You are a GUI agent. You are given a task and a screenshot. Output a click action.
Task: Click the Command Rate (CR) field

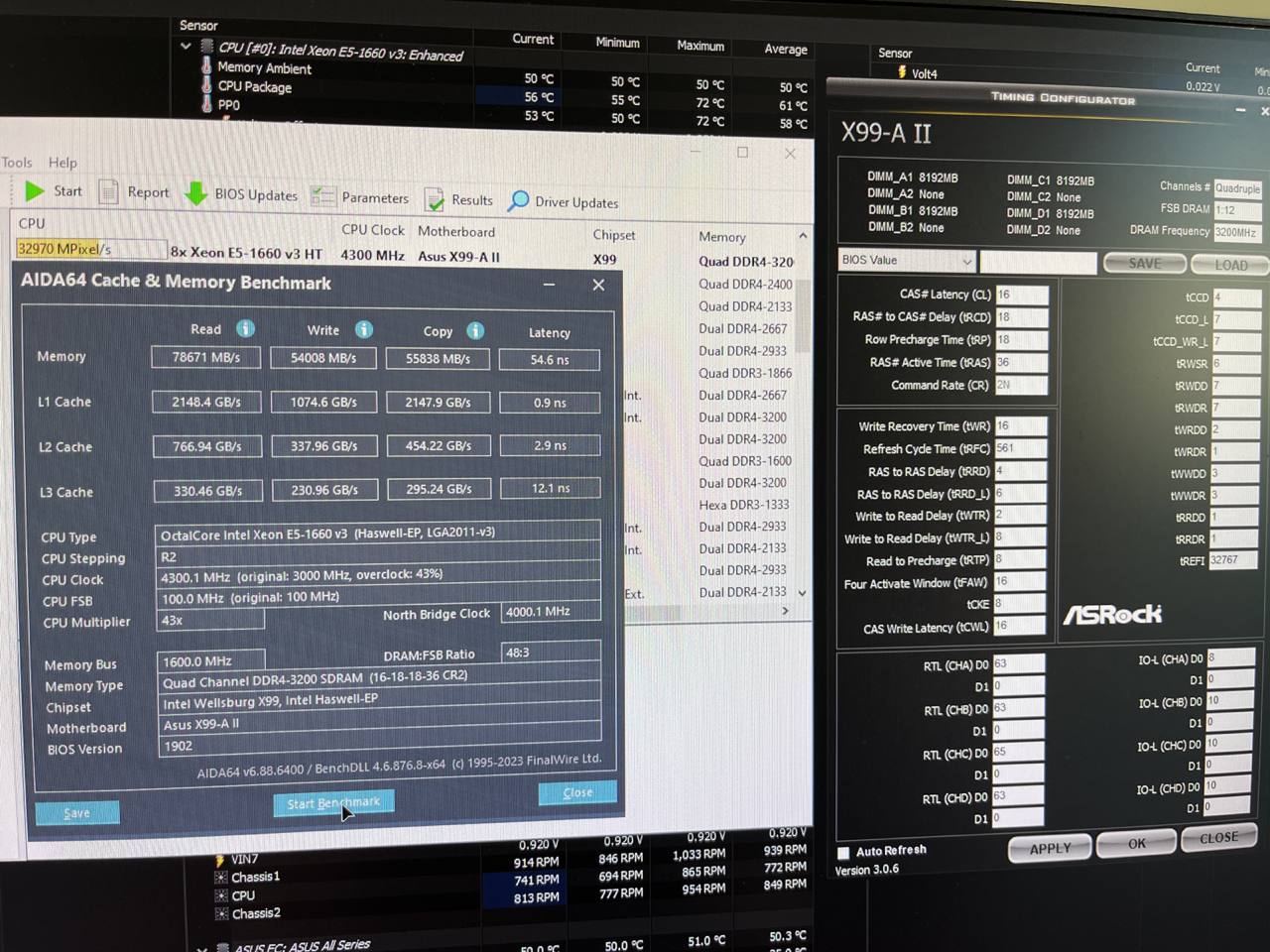pos(1021,385)
